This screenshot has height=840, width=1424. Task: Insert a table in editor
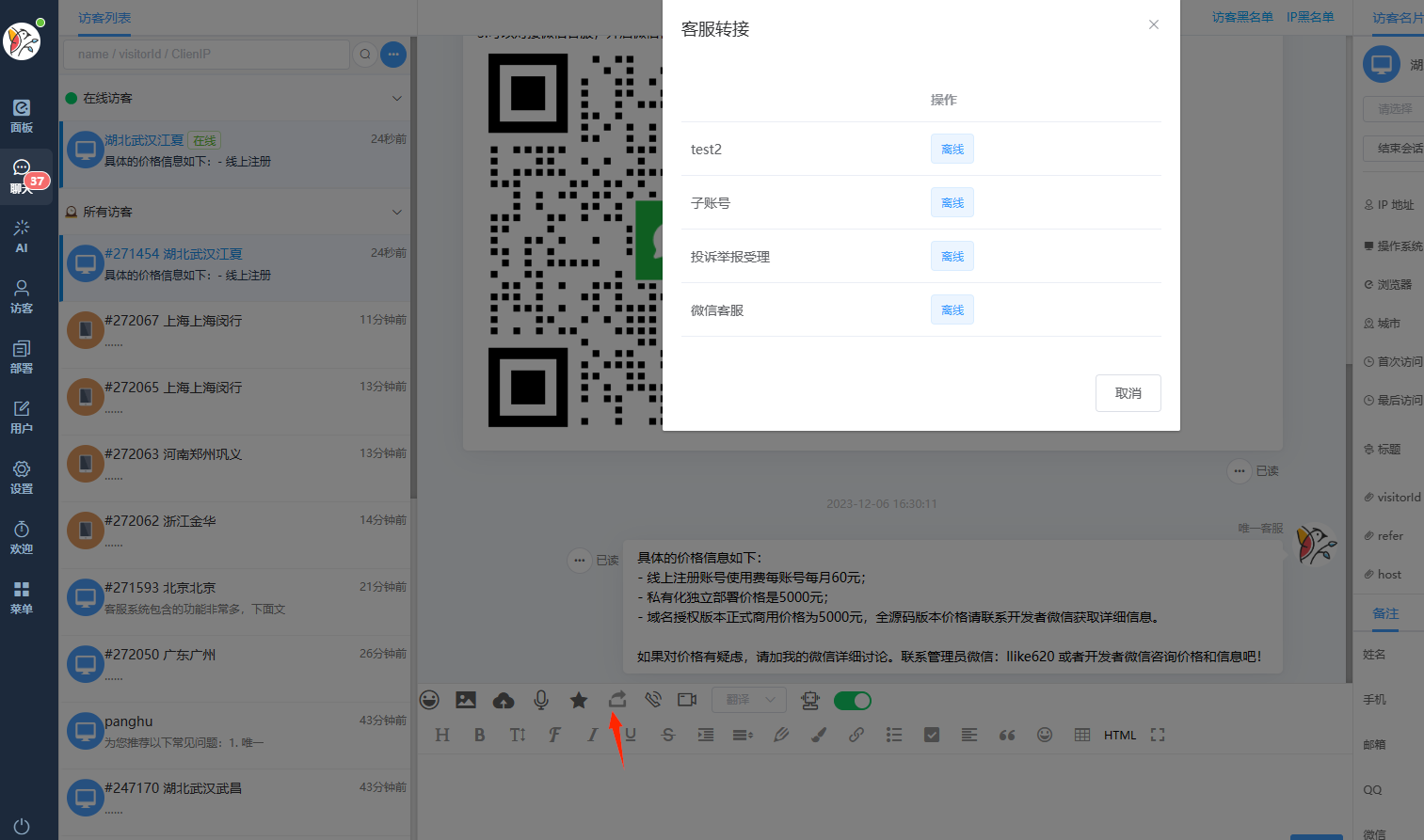point(1082,735)
